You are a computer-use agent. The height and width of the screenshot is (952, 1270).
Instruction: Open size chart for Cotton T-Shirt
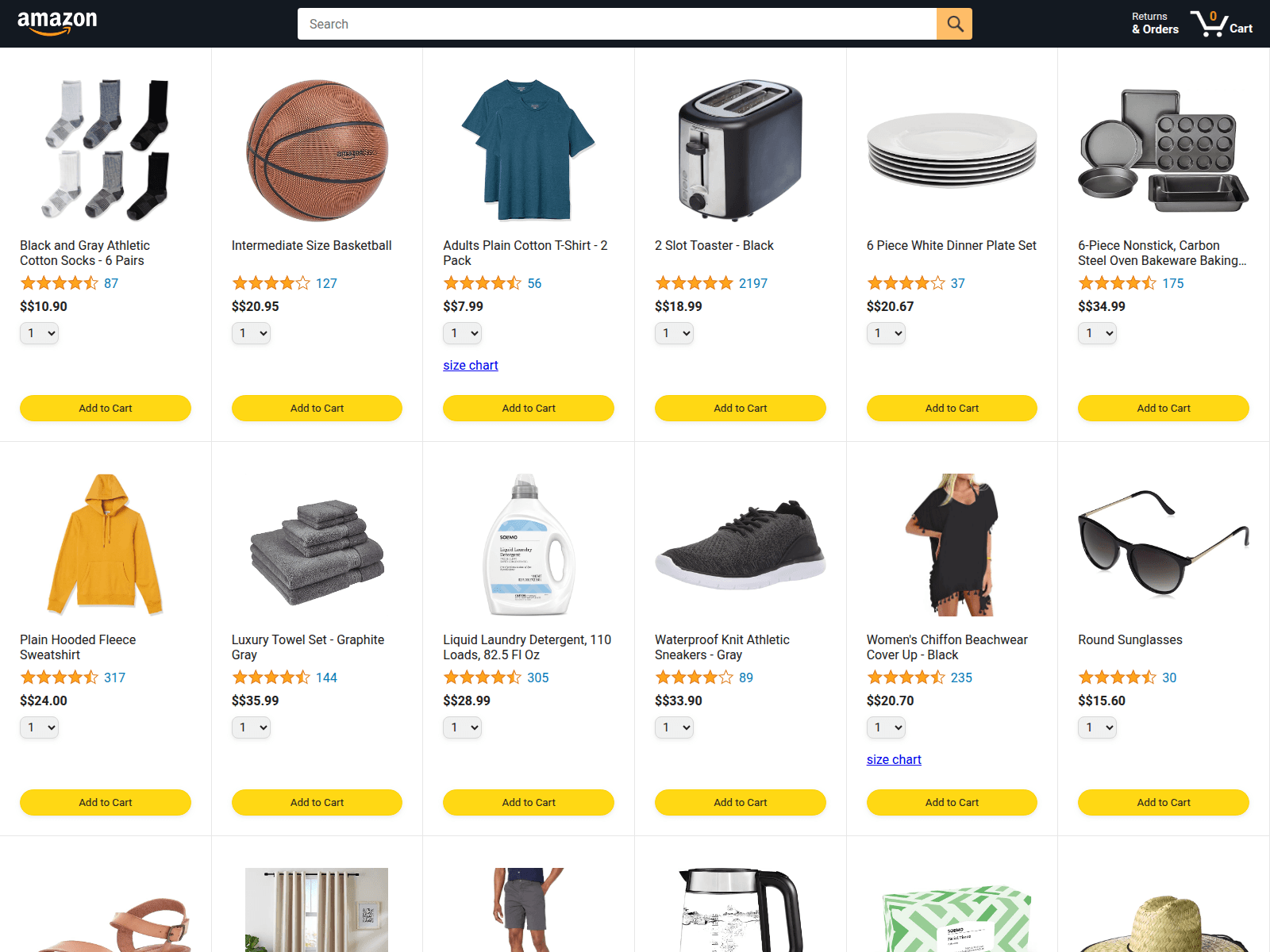click(x=471, y=365)
